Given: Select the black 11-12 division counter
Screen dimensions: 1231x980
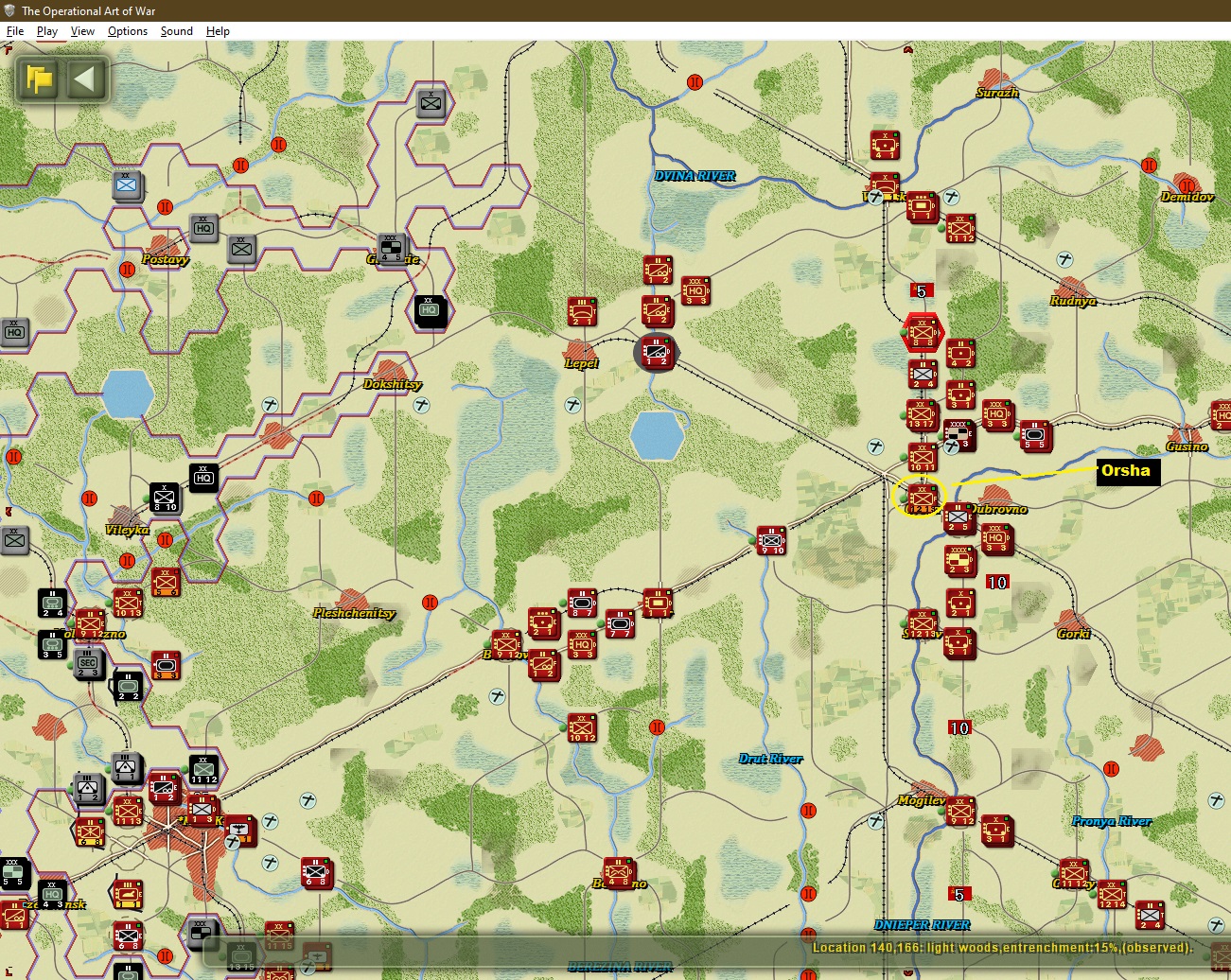Looking at the screenshot, I should click(x=203, y=770).
